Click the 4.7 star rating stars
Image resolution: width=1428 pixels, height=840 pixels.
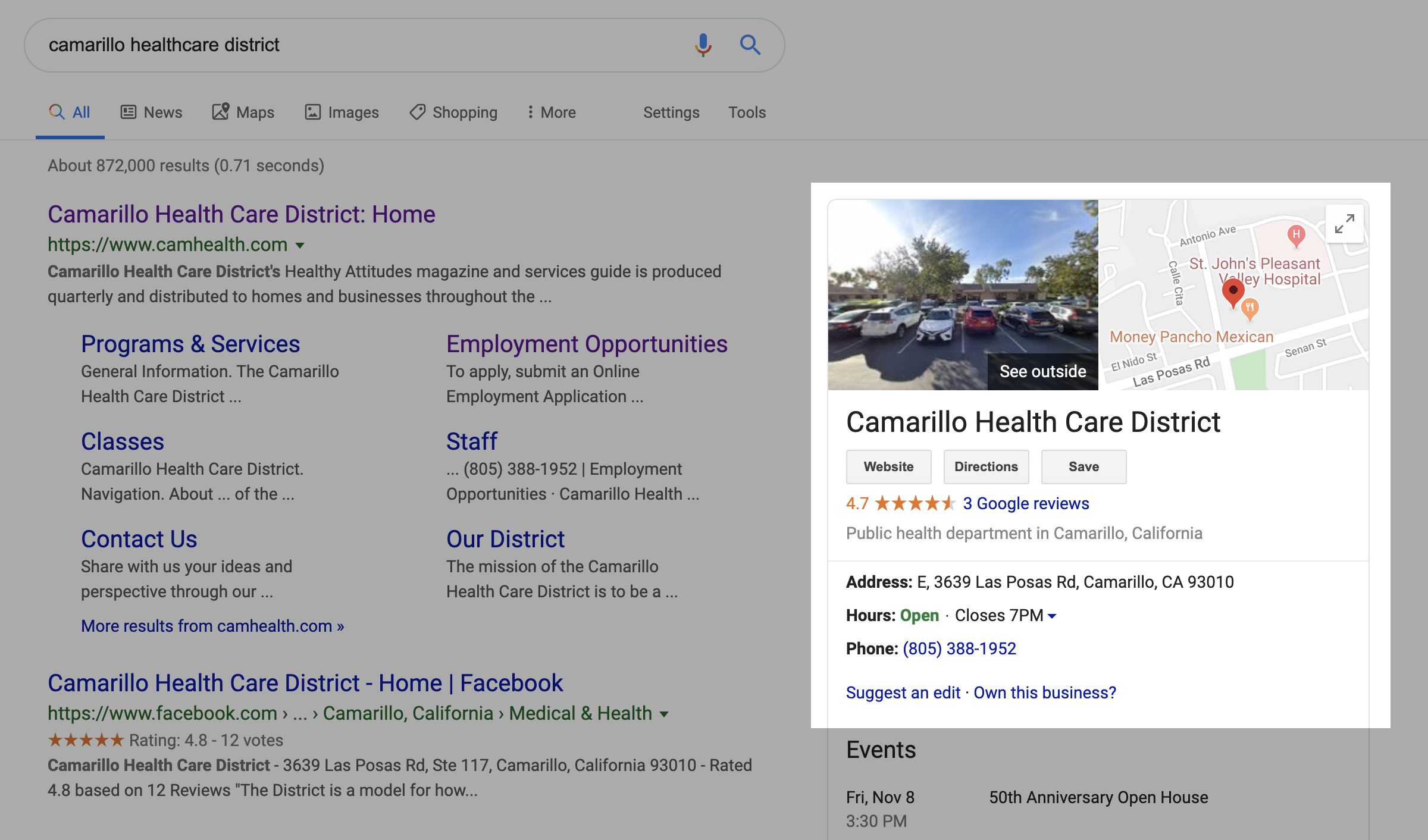pos(915,504)
